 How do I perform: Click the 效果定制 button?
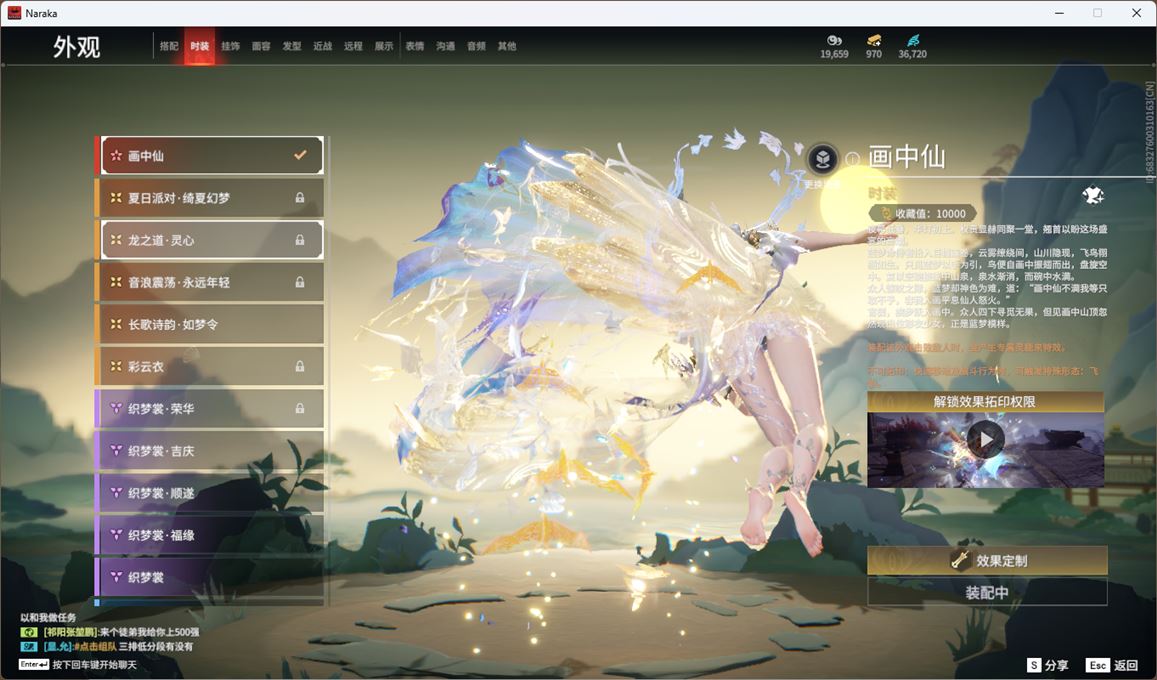[x=987, y=561]
